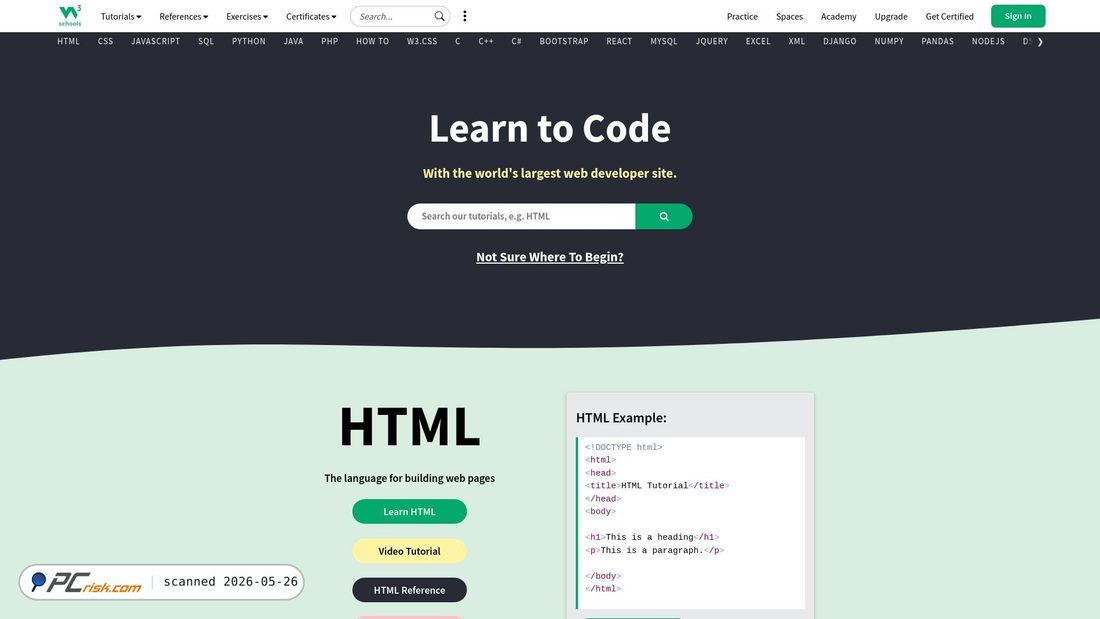The height and width of the screenshot is (619, 1100).
Task: Select C in the language bar
Action: (457, 41)
